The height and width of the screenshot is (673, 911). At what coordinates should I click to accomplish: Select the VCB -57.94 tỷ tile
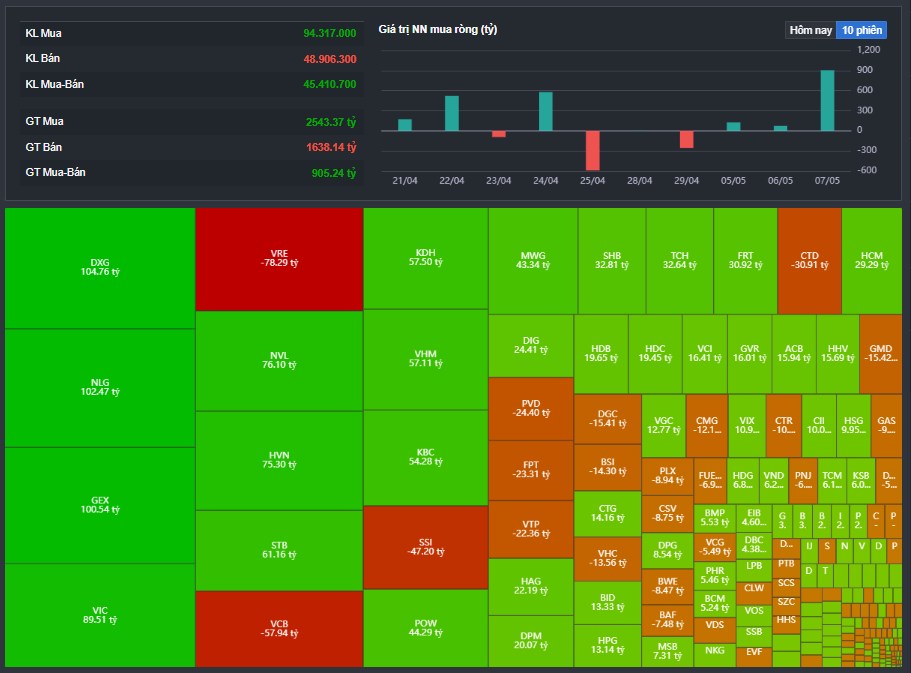pyautogui.click(x=279, y=629)
